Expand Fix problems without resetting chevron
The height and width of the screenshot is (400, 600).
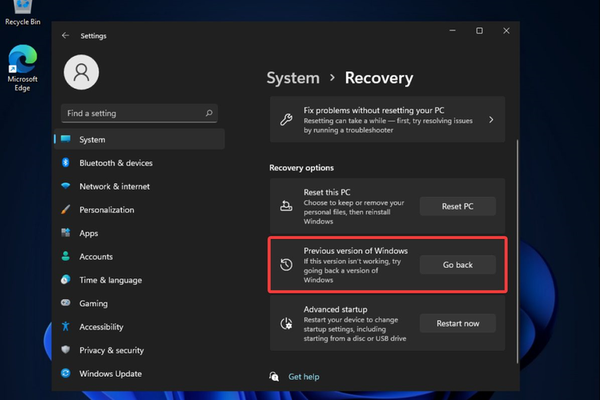tap(491, 120)
